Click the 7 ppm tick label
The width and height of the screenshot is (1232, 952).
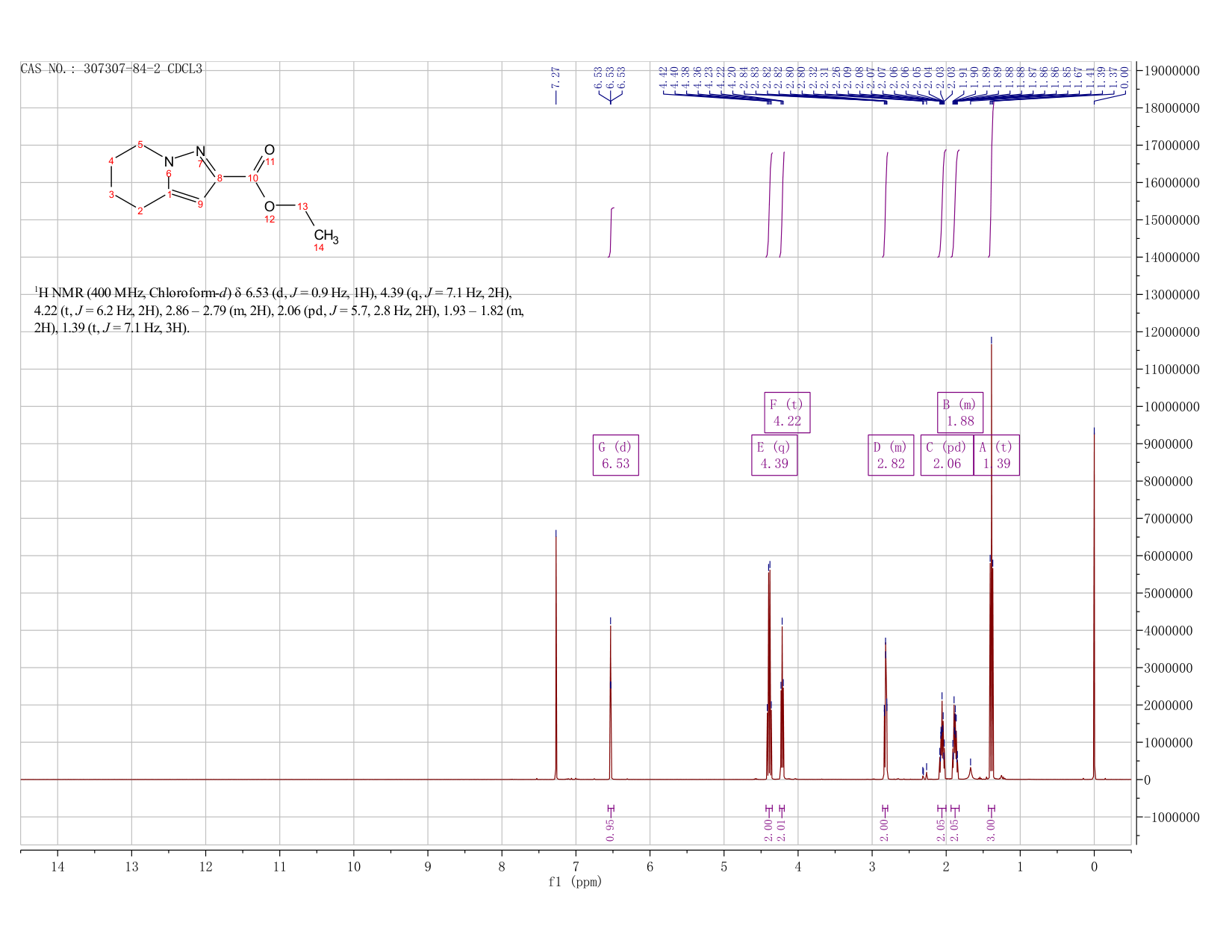pos(576,866)
